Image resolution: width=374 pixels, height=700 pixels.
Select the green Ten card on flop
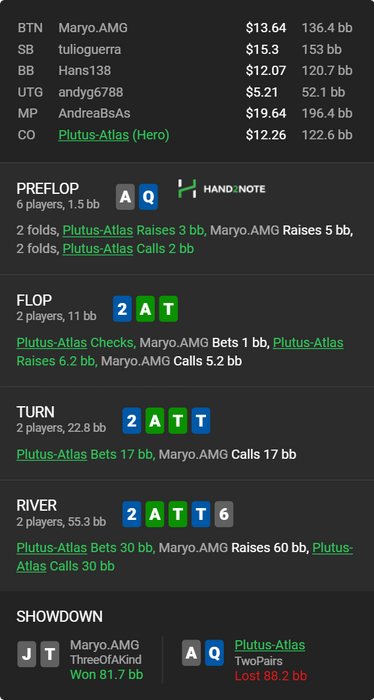(x=168, y=309)
